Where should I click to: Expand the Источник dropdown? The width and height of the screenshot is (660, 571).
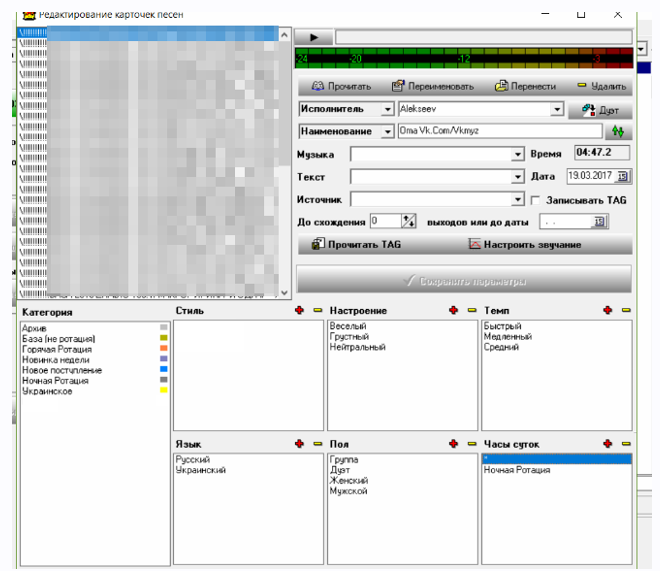point(518,199)
